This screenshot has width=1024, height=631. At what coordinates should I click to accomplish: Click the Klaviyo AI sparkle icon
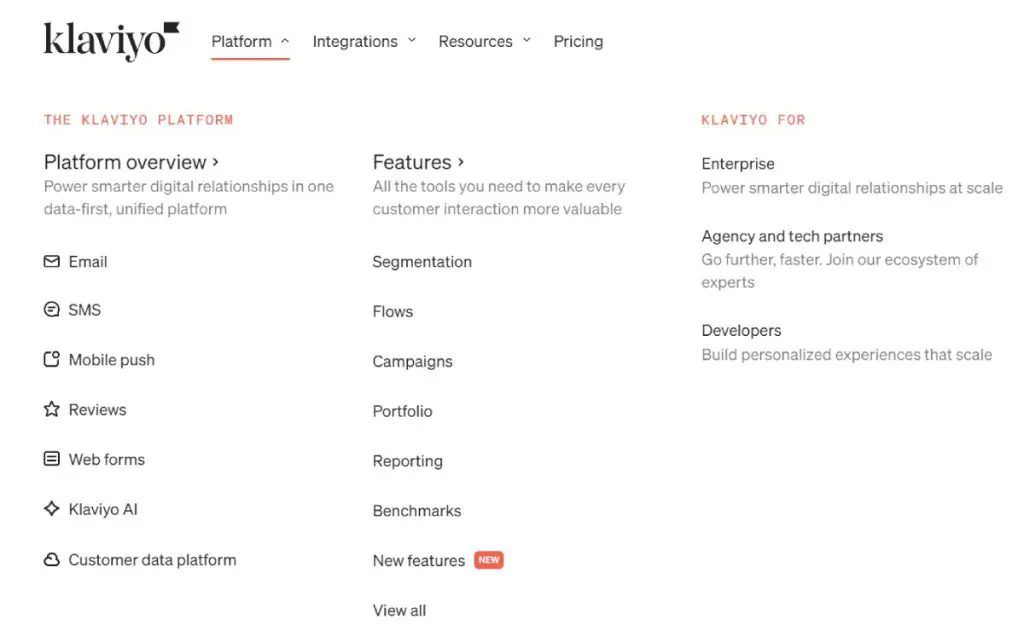click(x=52, y=509)
